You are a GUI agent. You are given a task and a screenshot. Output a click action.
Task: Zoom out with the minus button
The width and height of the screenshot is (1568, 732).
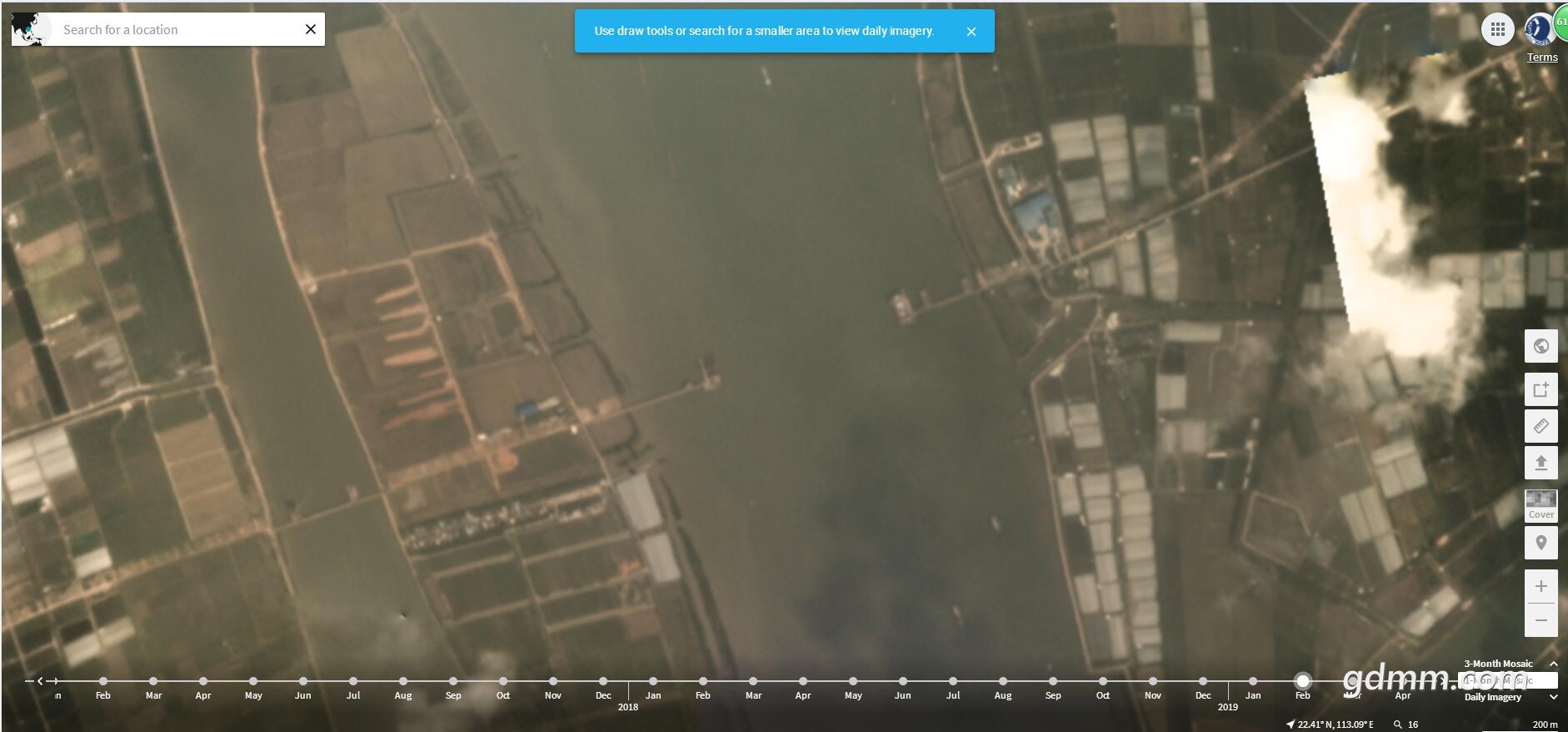(1541, 620)
